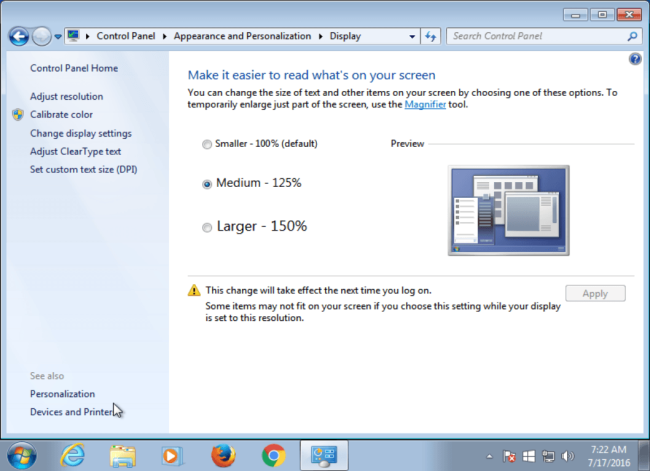This screenshot has height=471, width=650.
Task: Click the yellow warning icon
Action: point(194,291)
